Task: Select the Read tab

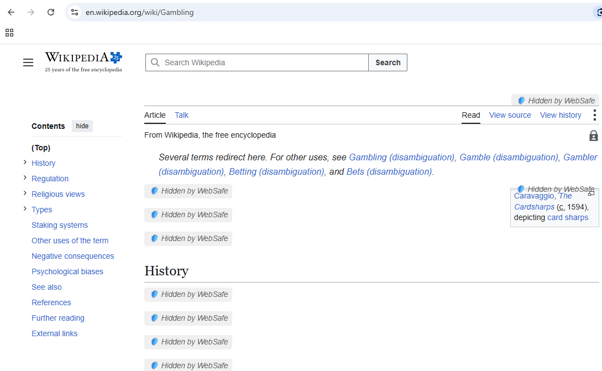Action: coord(471,115)
